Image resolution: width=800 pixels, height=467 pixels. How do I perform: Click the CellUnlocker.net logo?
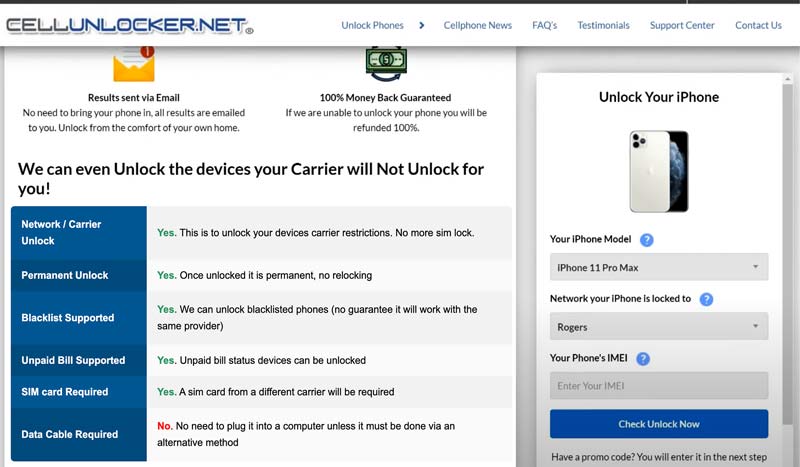coord(130,26)
